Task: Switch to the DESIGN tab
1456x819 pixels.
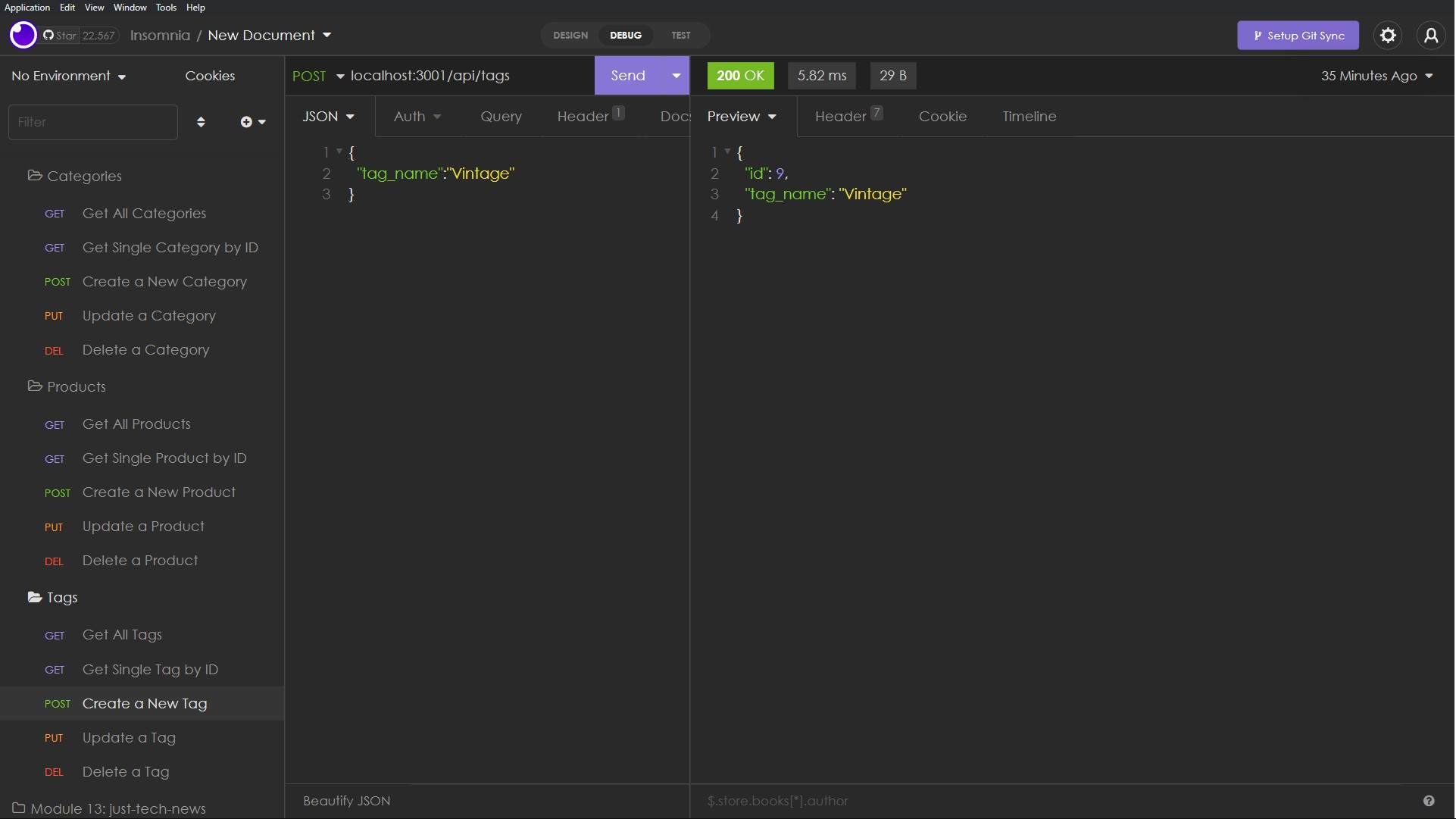Action: pos(570,35)
